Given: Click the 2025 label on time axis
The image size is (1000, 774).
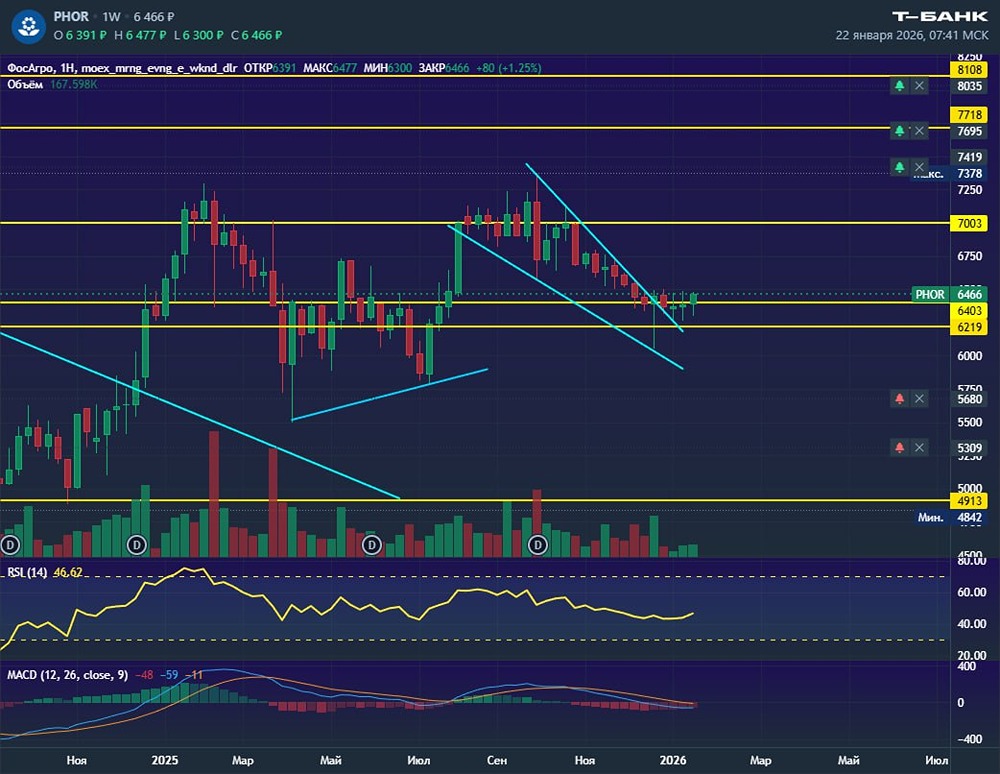Looking at the screenshot, I should (x=165, y=760).
